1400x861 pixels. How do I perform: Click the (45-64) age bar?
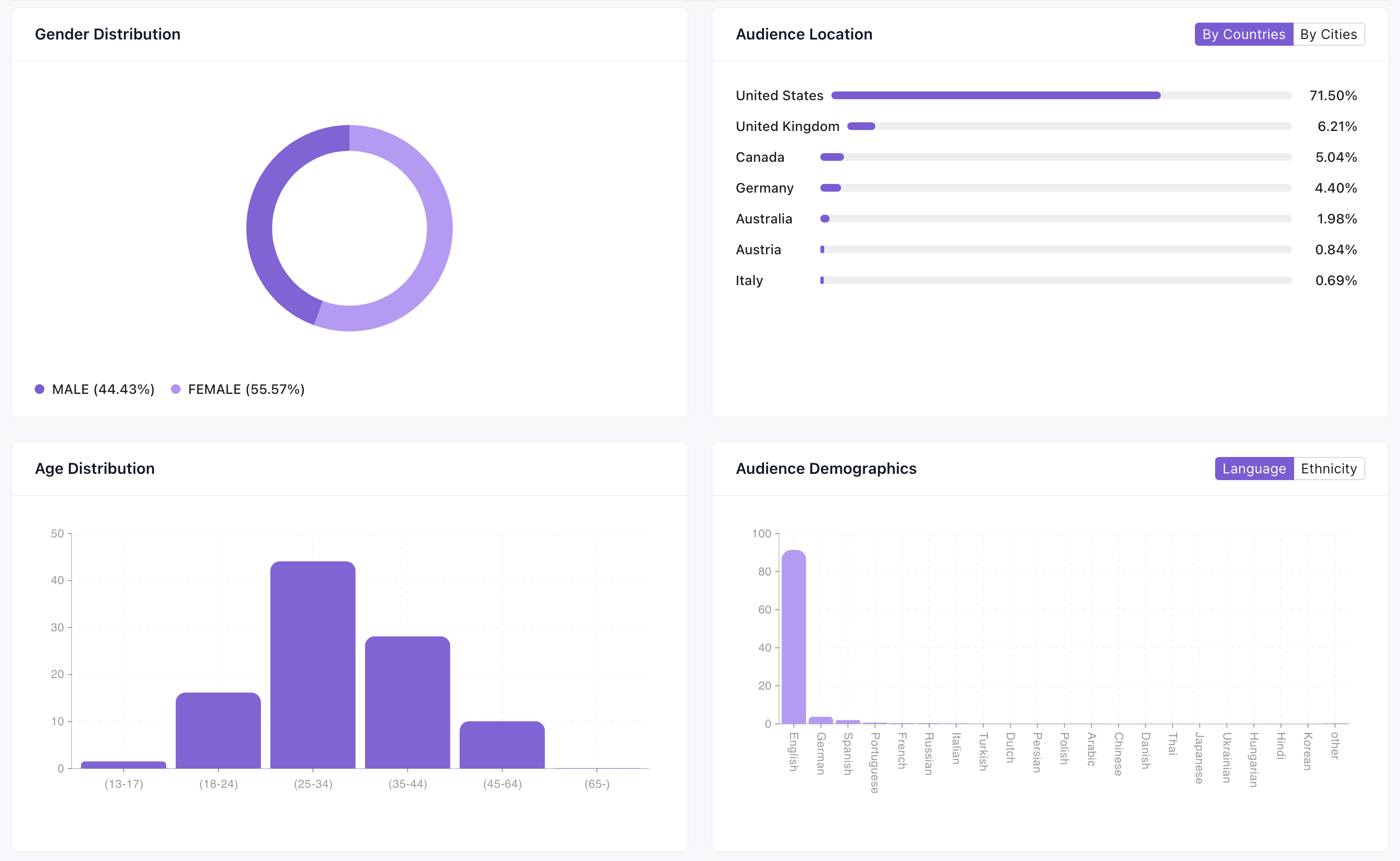click(502, 745)
